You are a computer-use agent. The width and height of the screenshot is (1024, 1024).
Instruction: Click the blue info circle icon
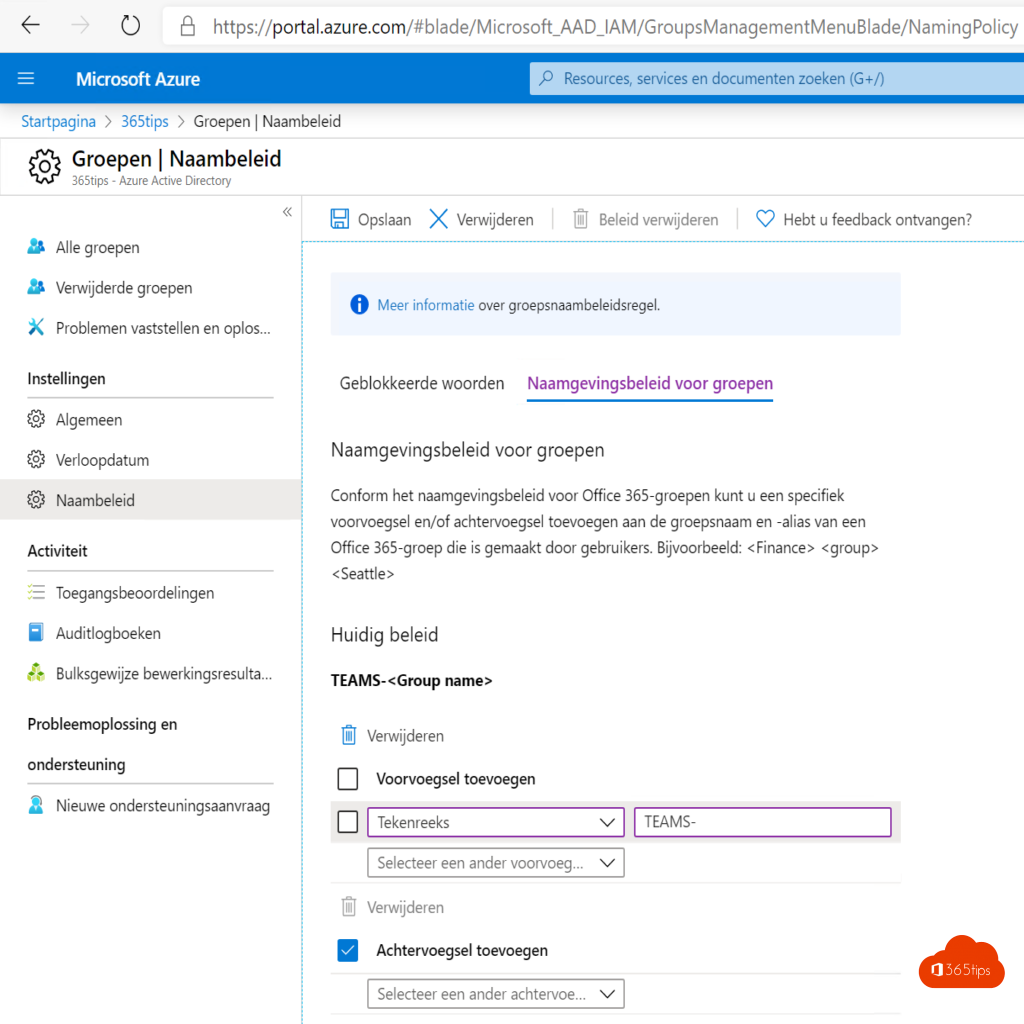pos(359,304)
